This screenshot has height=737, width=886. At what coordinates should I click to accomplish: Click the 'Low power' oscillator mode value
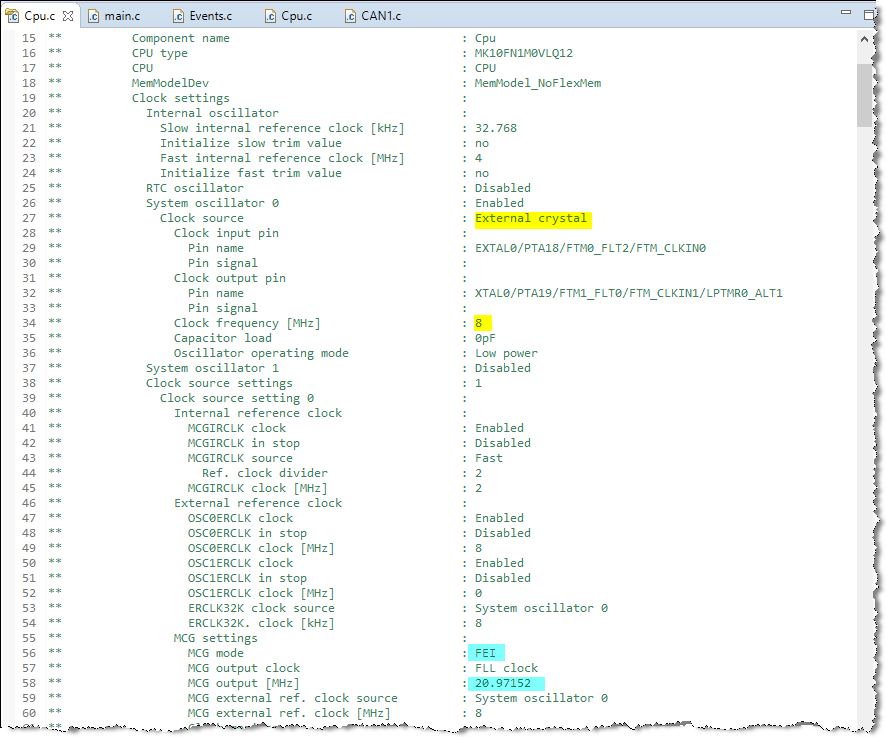[x=506, y=353]
